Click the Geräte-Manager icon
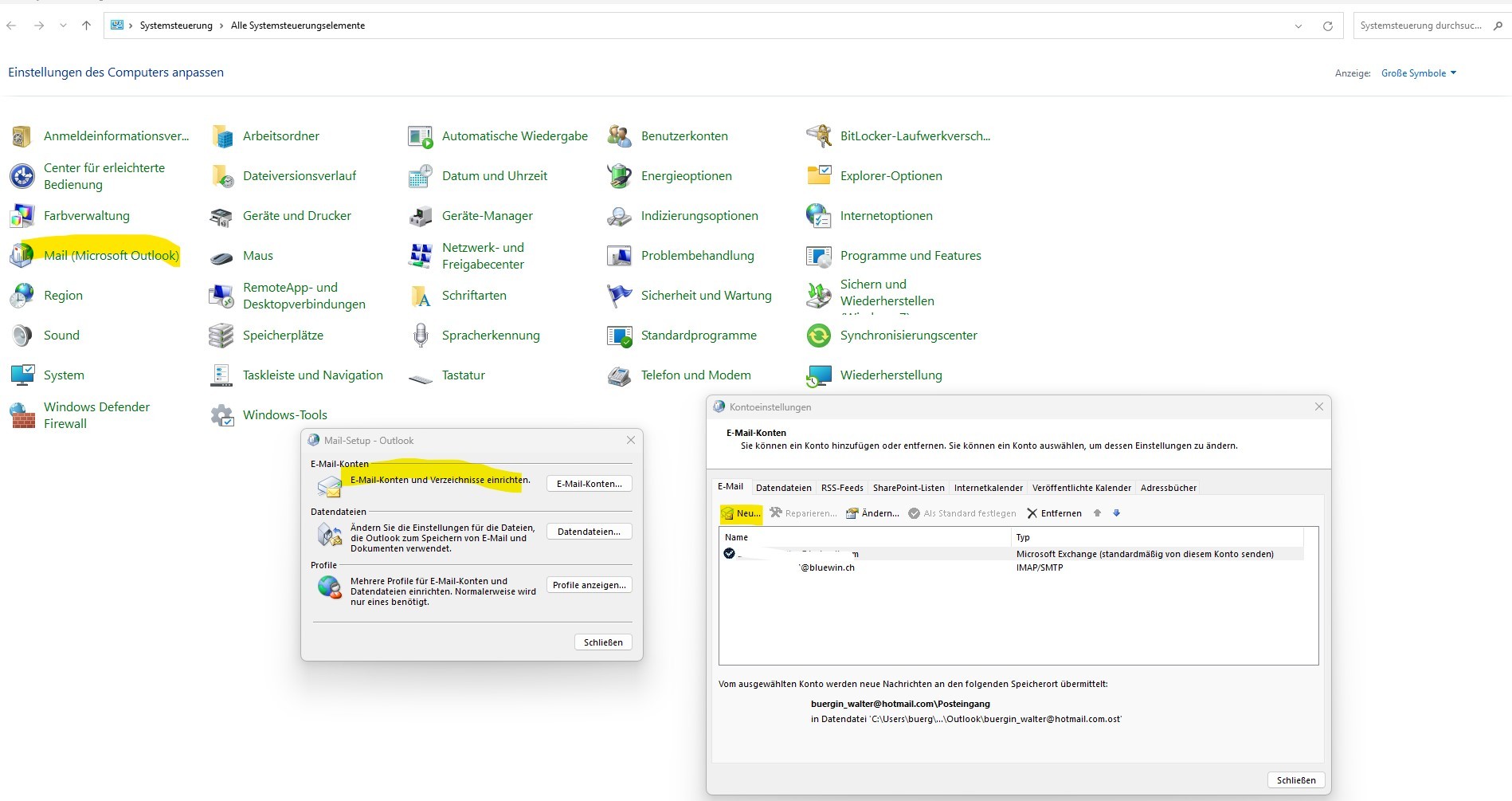This screenshot has height=801, width=1512. pyautogui.click(x=421, y=216)
